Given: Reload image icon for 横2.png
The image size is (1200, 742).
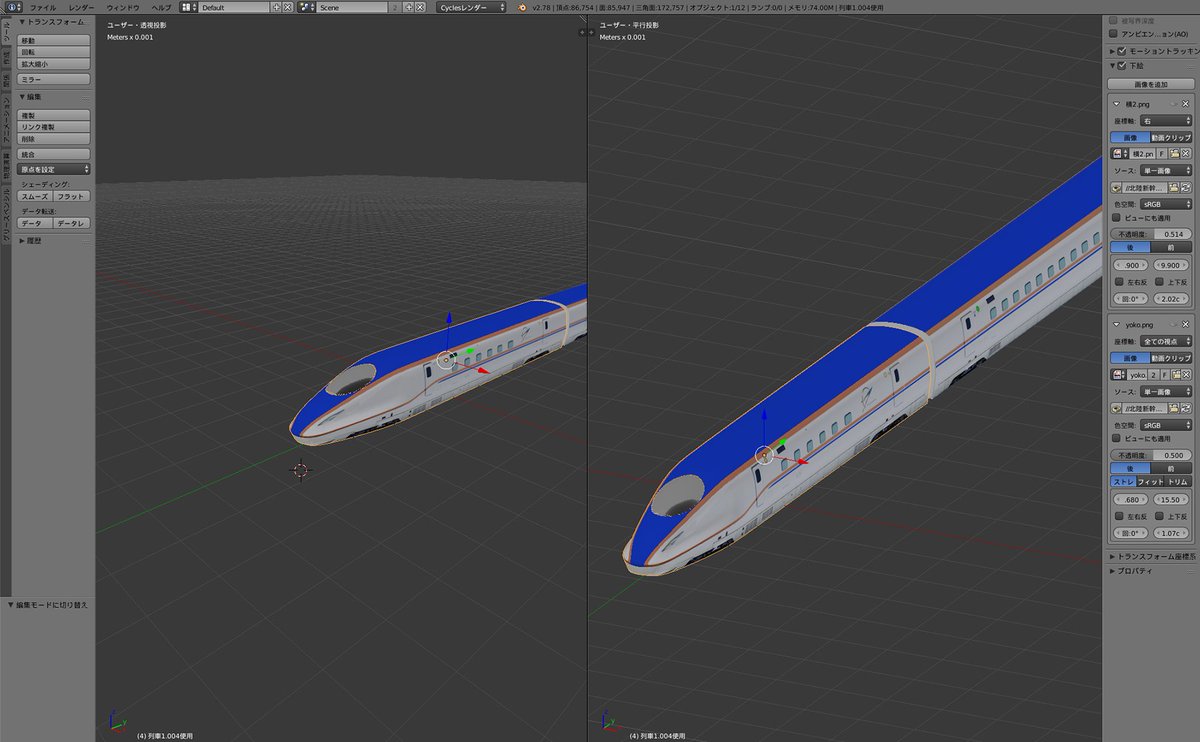Looking at the screenshot, I should (1186, 187).
